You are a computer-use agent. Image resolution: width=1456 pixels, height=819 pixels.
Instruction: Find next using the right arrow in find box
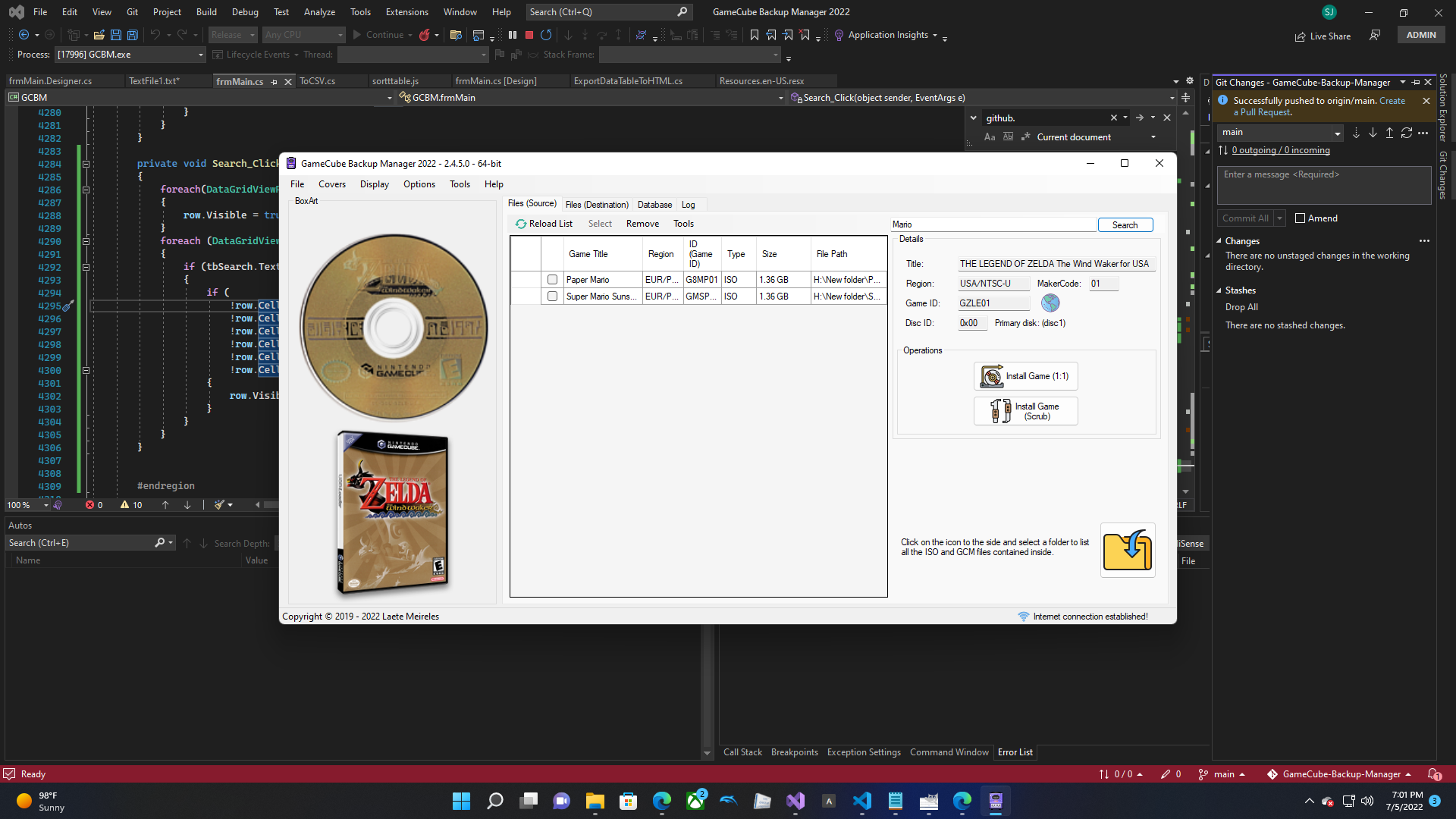click(x=1139, y=118)
